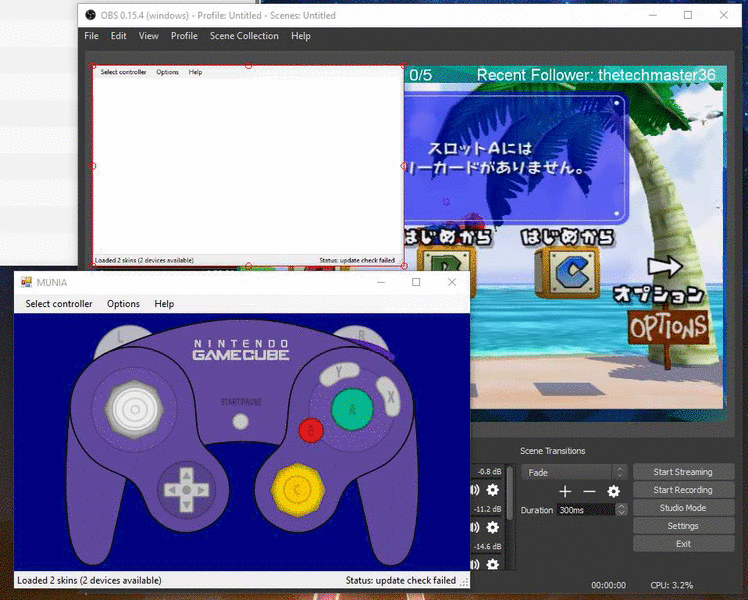
Task: Enable Studio Mode
Action: [x=683, y=508]
